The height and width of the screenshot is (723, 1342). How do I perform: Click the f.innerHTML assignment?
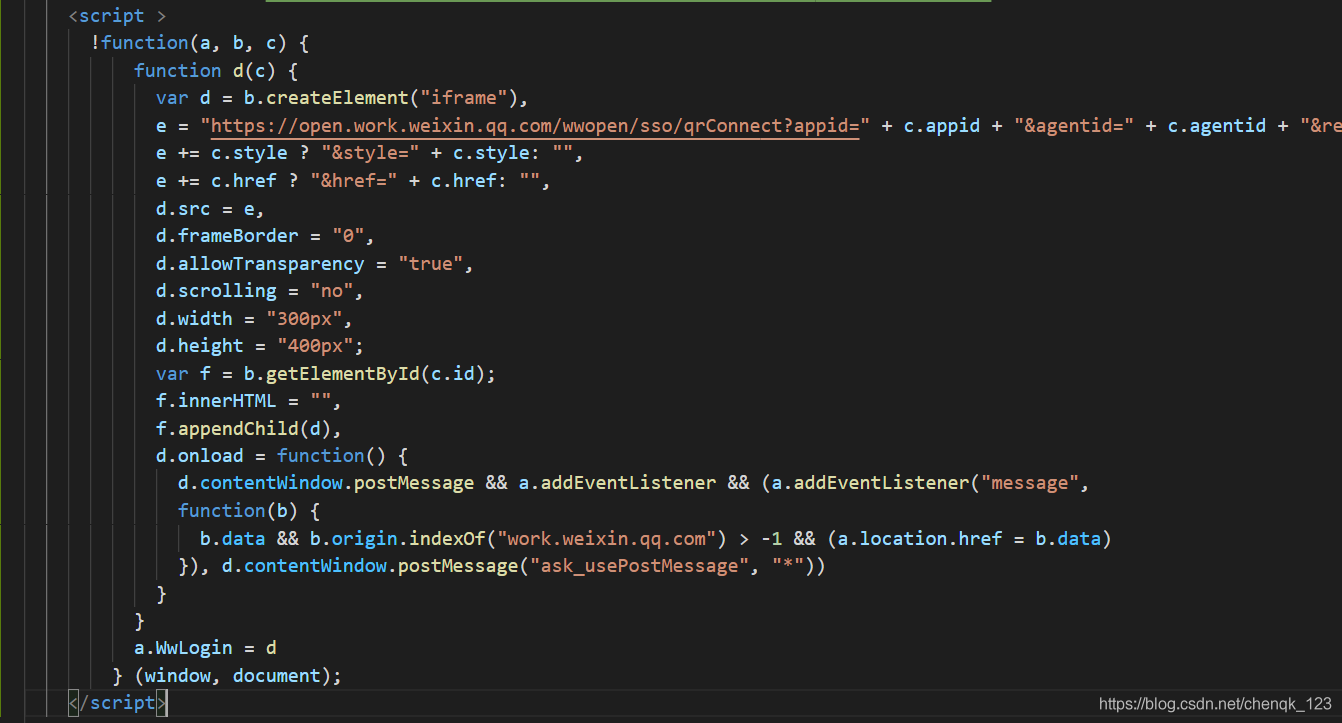(249, 401)
